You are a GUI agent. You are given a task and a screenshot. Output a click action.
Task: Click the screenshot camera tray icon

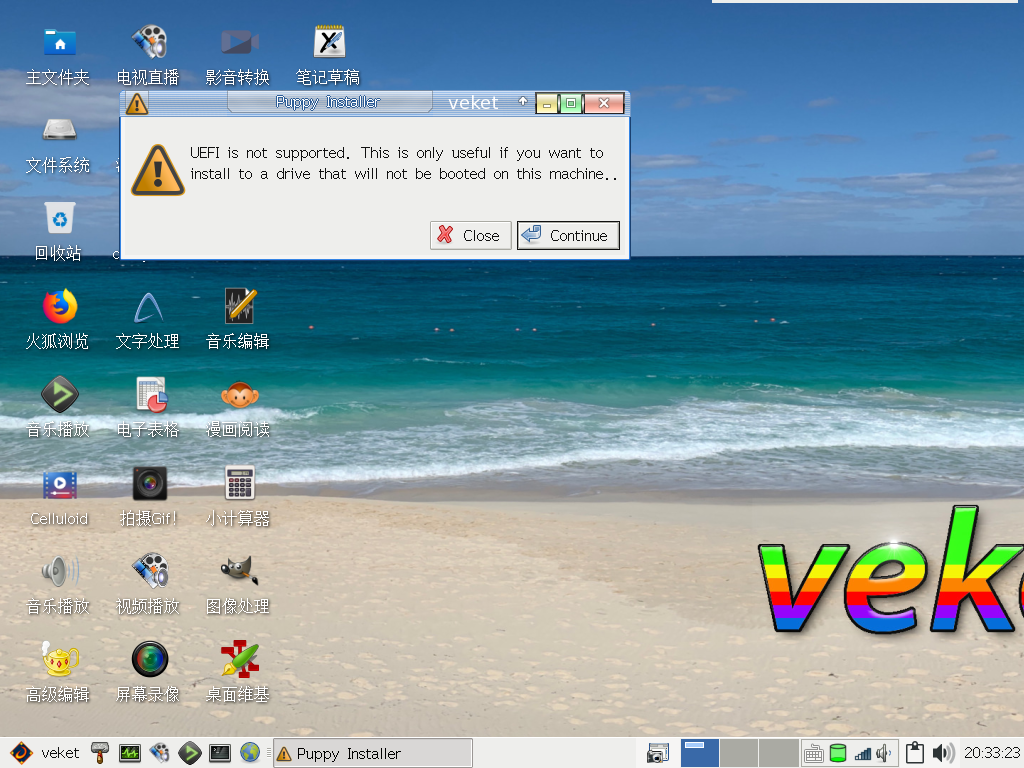(x=658, y=753)
